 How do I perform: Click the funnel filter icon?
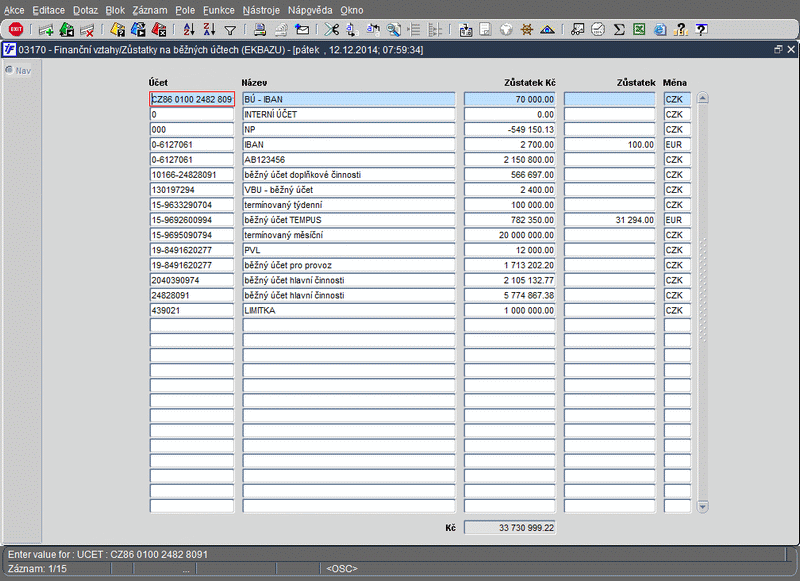(230, 31)
